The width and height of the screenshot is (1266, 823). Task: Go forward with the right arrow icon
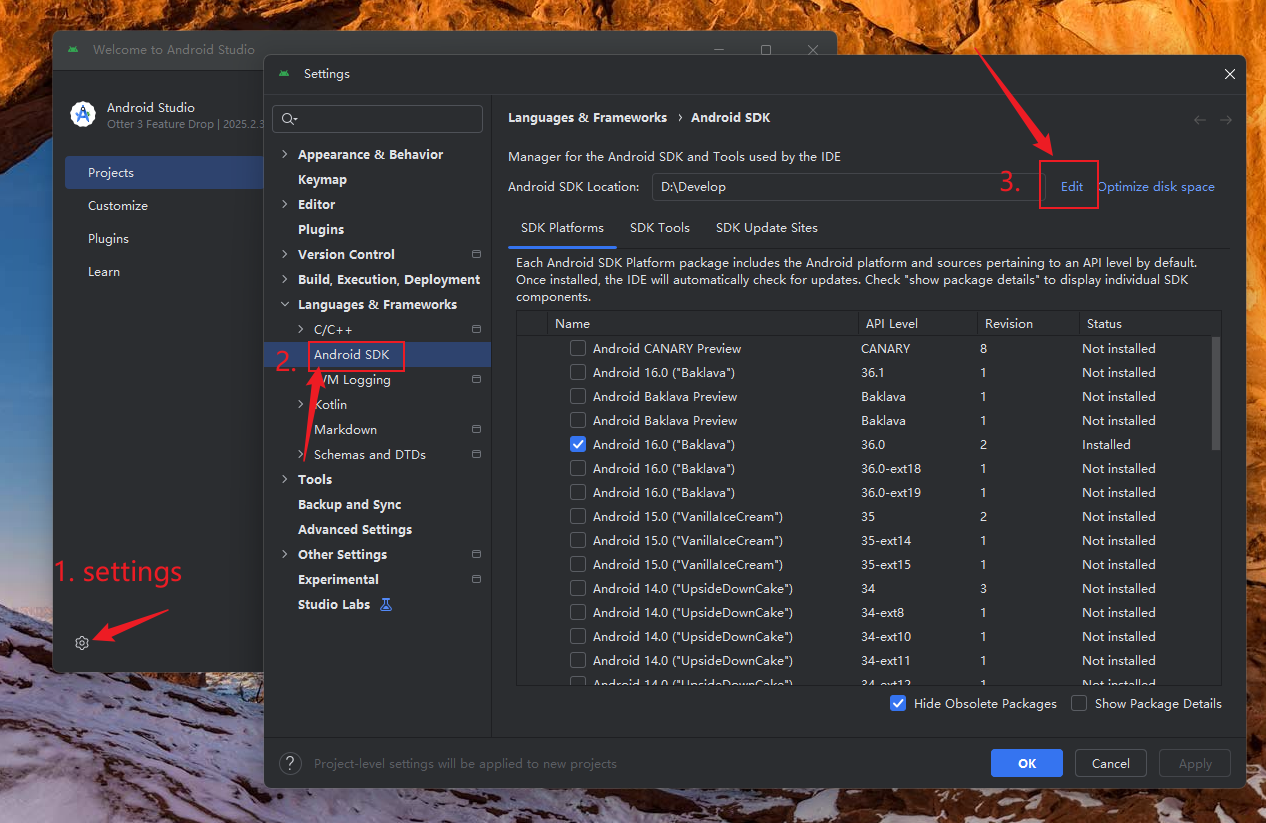point(1225,119)
